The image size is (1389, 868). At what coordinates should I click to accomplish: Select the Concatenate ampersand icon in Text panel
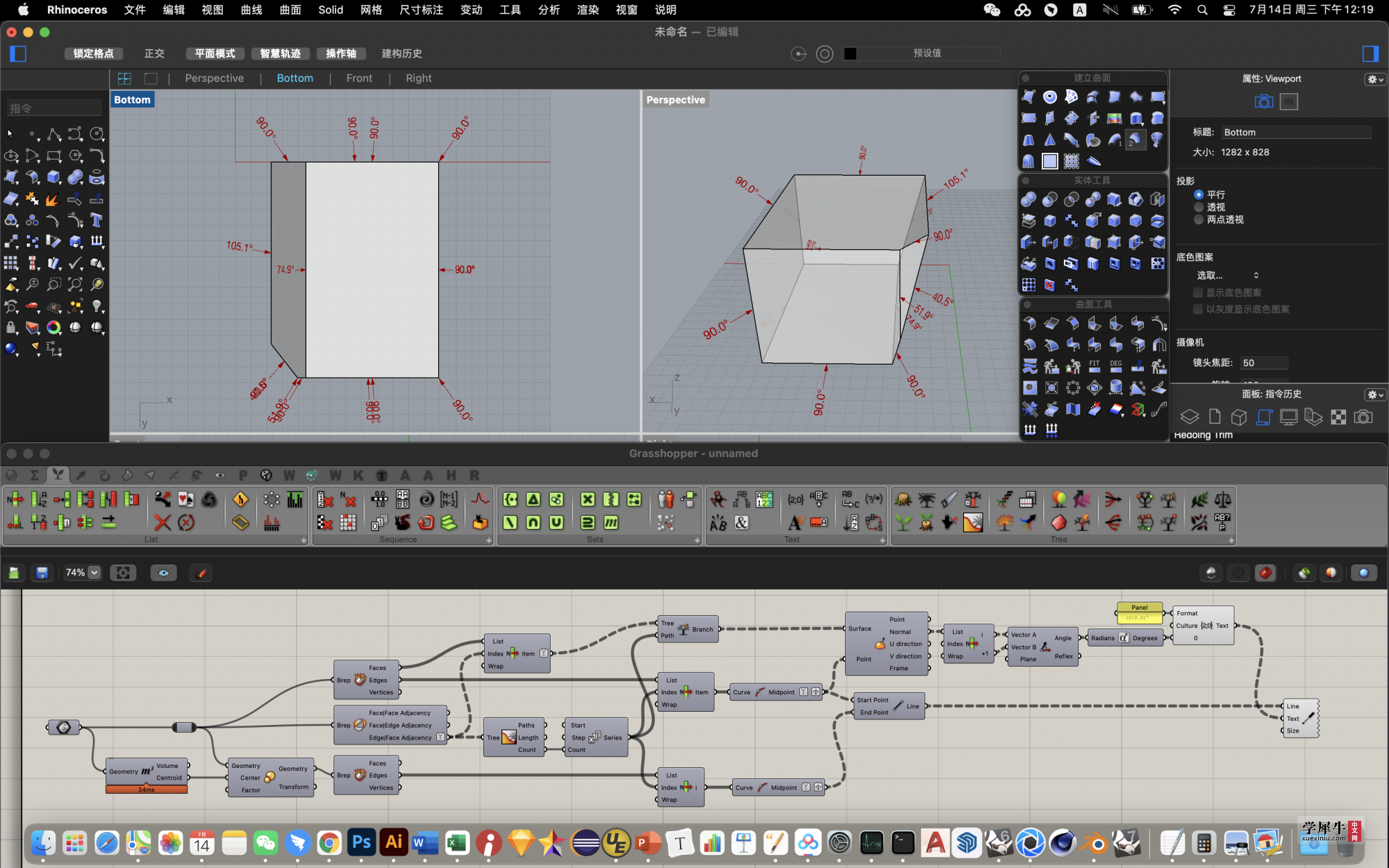tap(742, 522)
